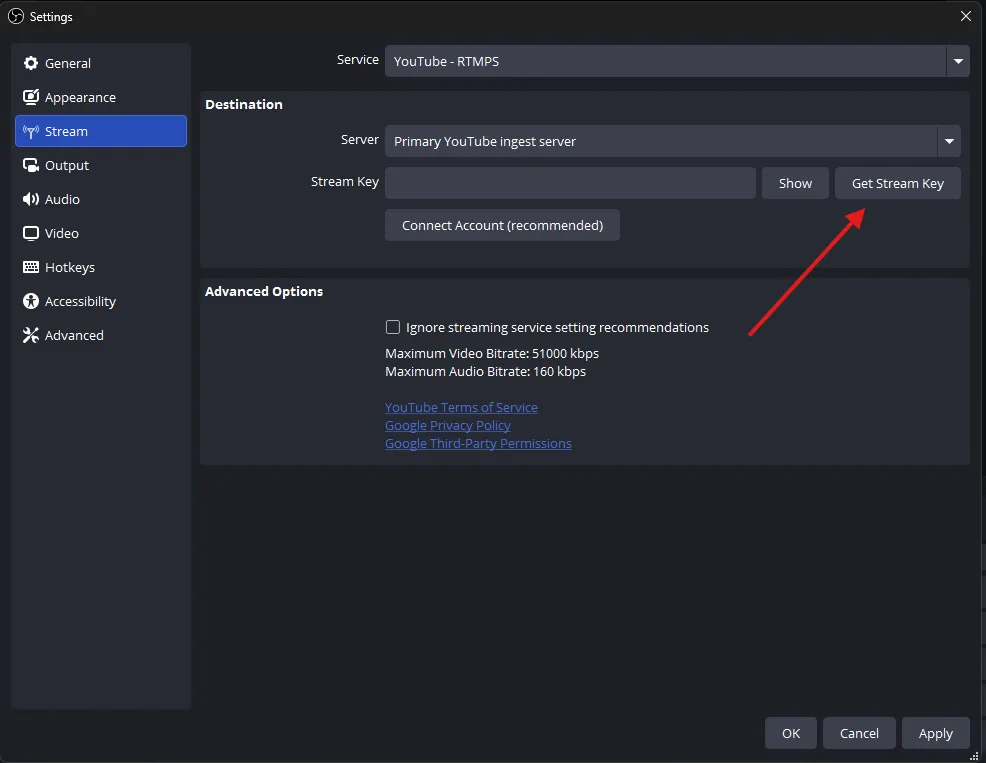986x763 pixels.
Task: Click the Get Stream Key button
Action: pos(897,183)
